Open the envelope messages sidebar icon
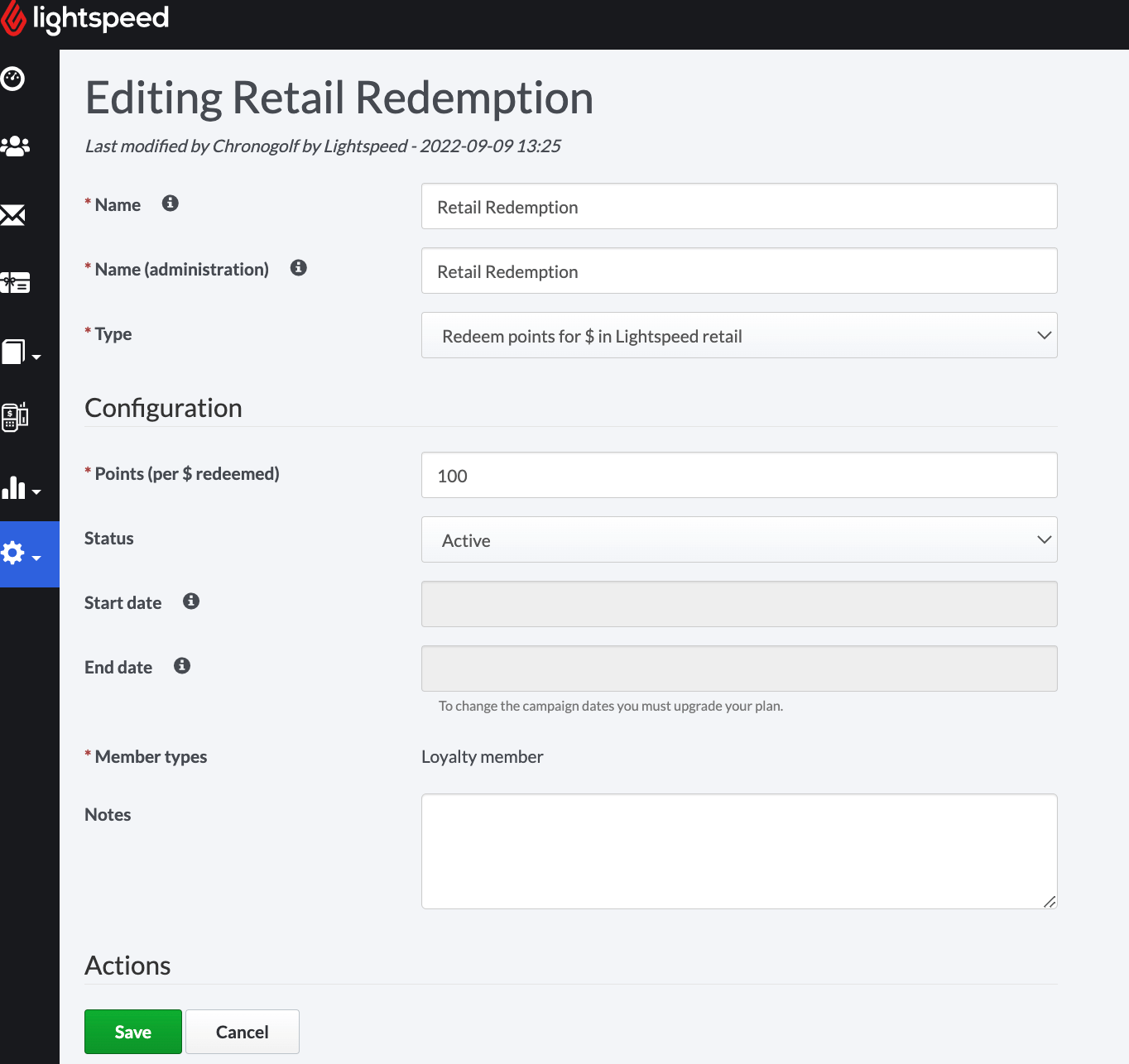Image resolution: width=1129 pixels, height=1064 pixels. tap(13, 215)
